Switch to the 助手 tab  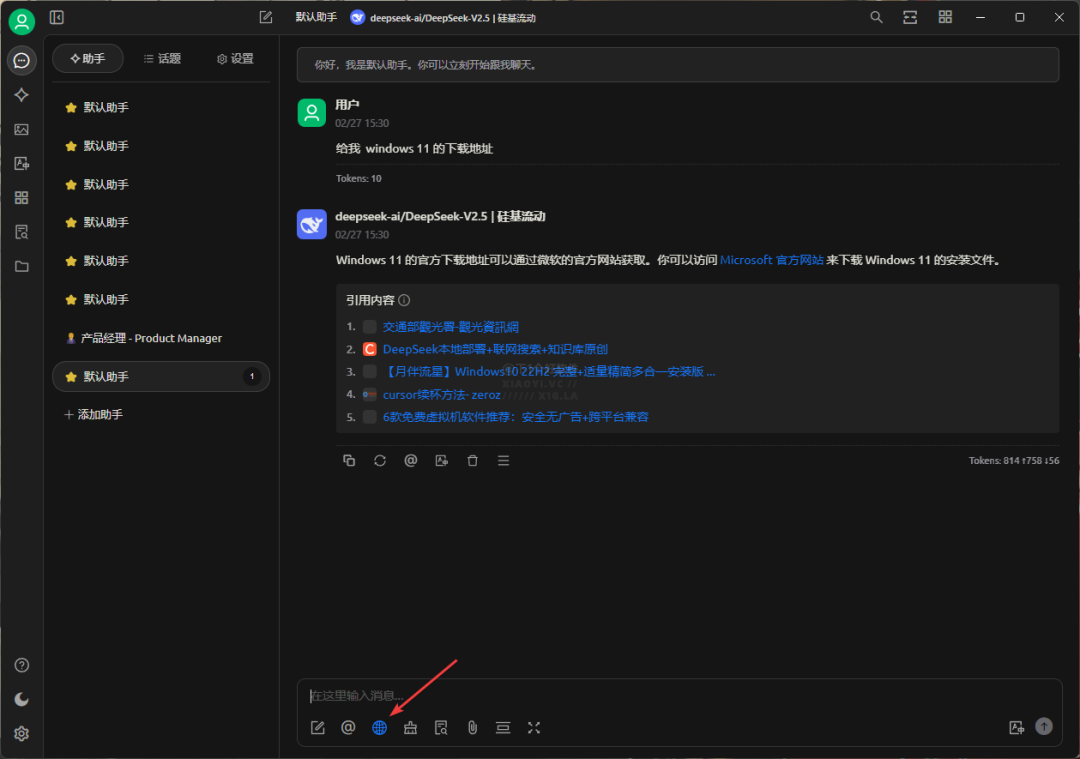88,59
